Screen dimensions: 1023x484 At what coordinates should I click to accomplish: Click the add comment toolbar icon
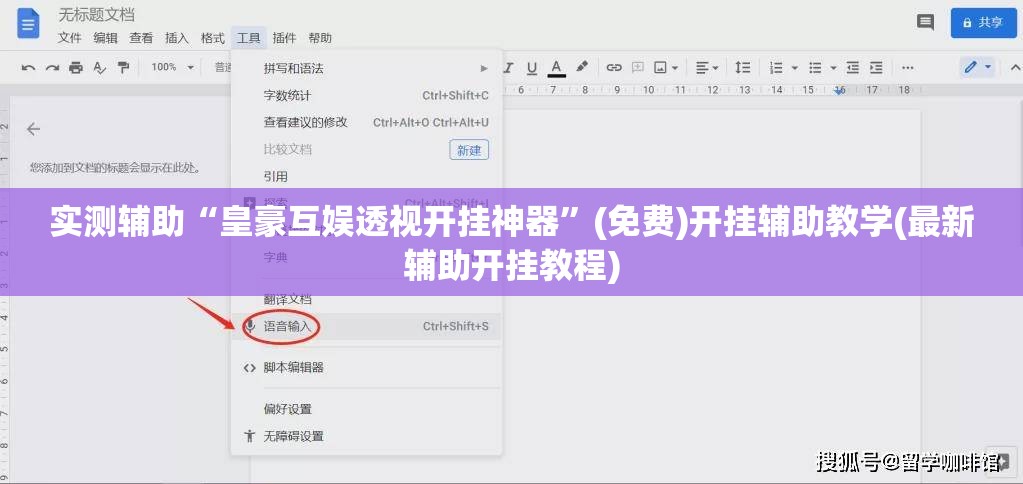point(637,67)
